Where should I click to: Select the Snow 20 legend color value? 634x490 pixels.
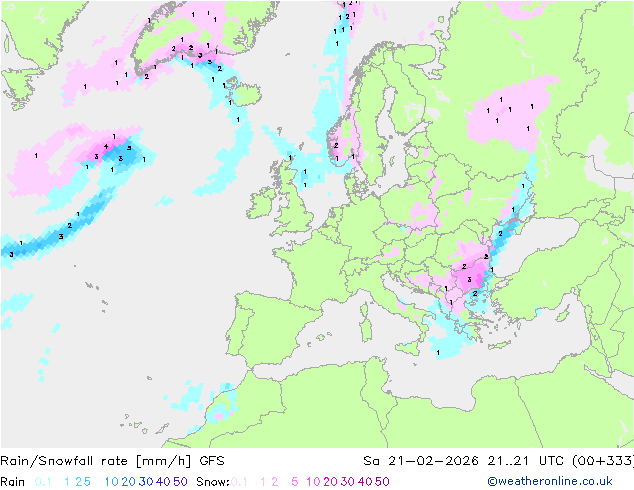330,482
